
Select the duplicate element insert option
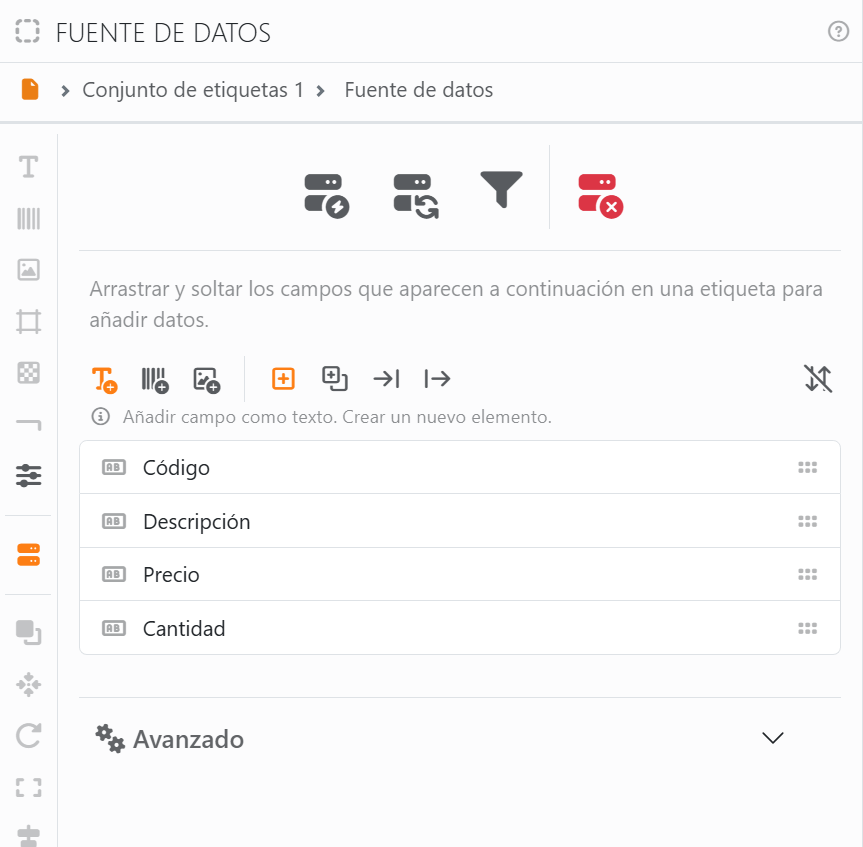pos(335,379)
